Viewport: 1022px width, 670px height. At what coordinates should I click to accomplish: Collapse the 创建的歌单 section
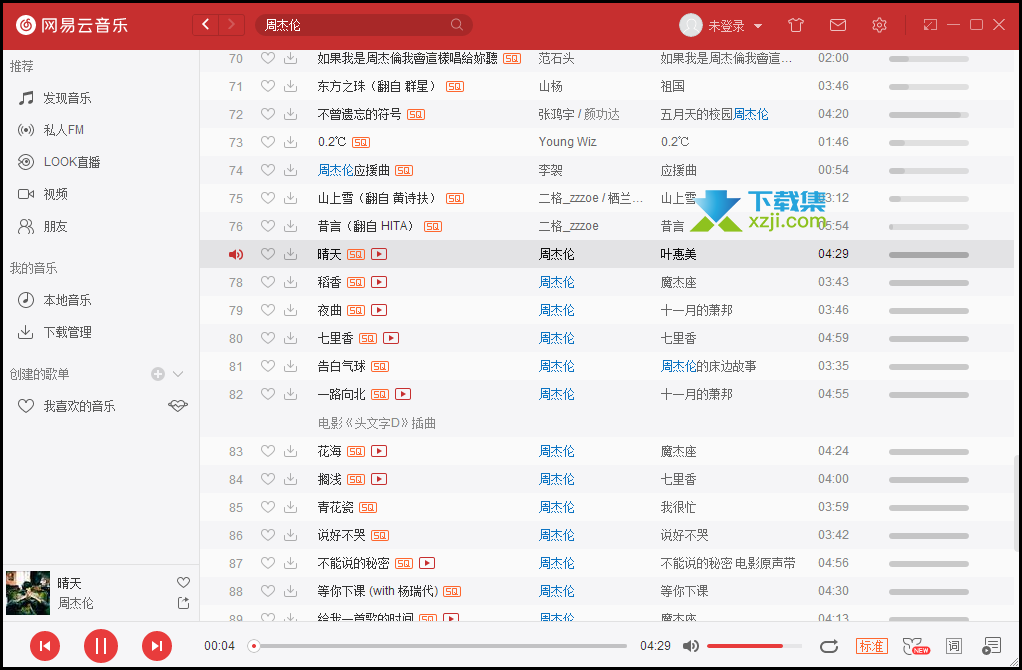point(178,373)
